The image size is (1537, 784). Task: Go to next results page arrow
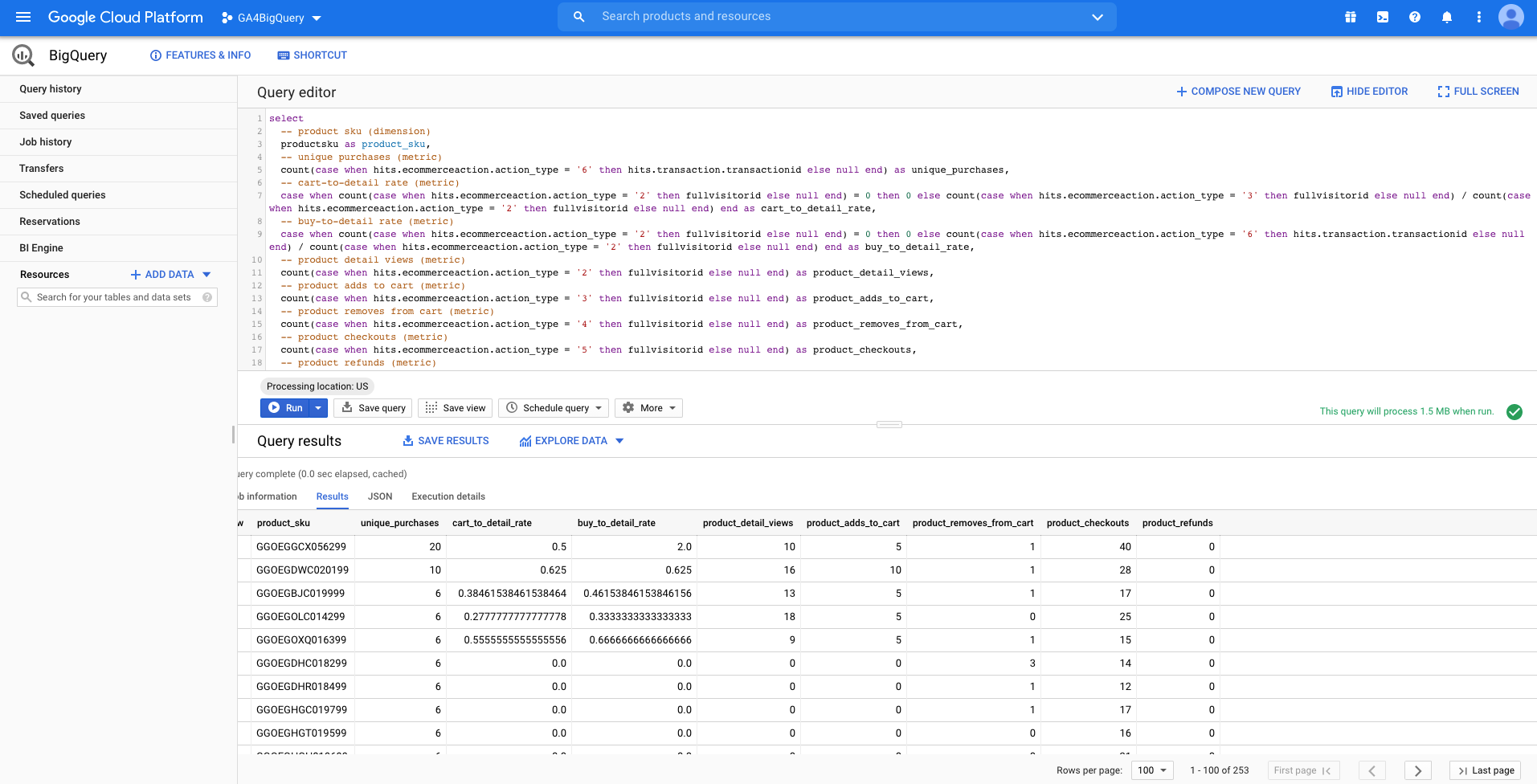click(x=1418, y=770)
